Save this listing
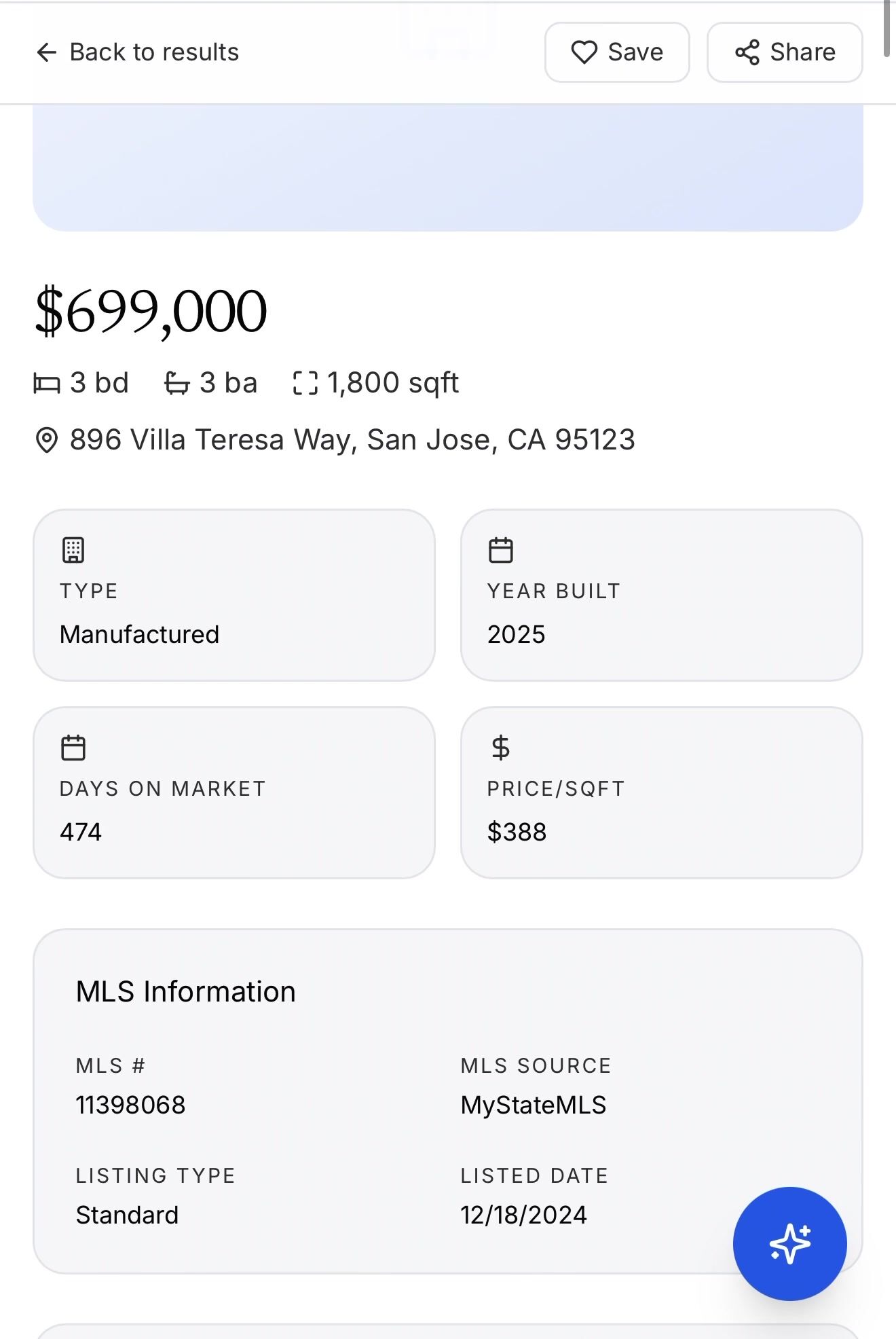The height and width of the screenshot is (1339, 896). (616, 52)
